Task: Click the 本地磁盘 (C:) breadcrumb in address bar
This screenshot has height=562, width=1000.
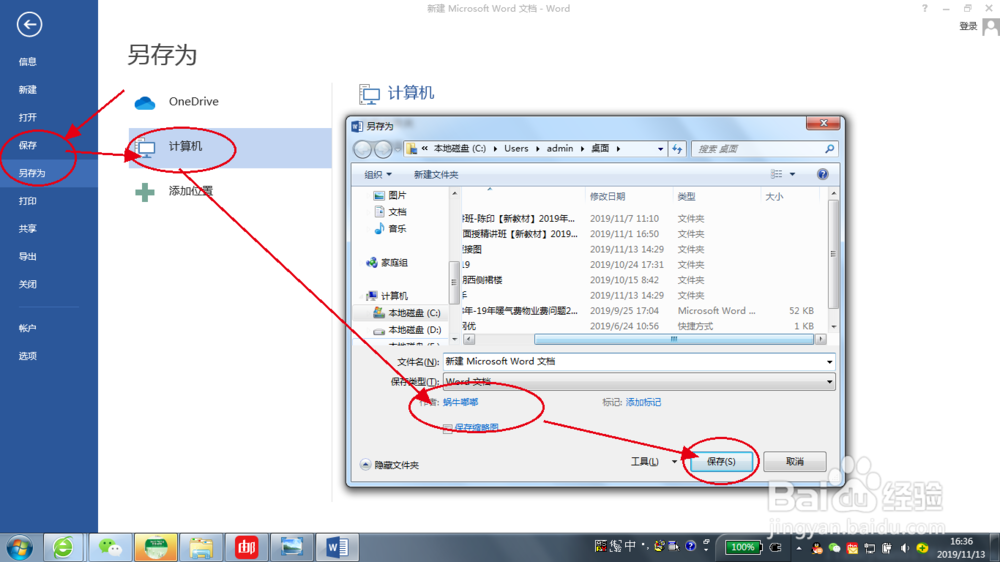Action: pos(460,149)
